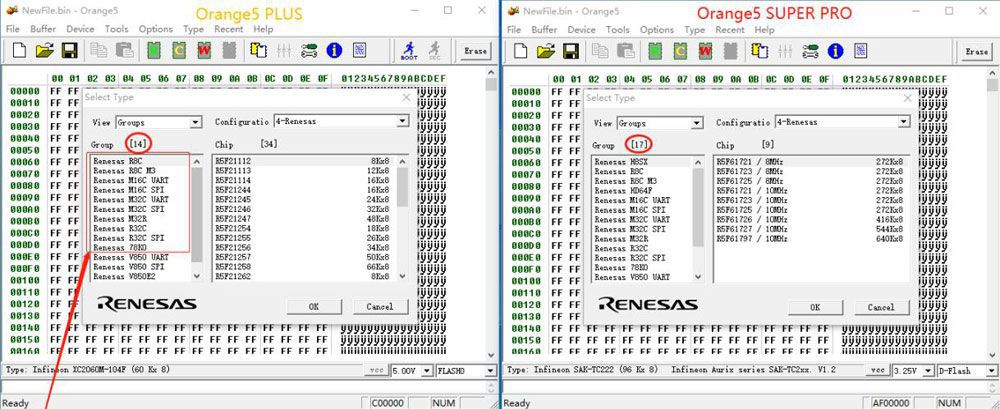Click green Read chip icon in Orange5 PLUS window
The width and height of the screenshot is (1000, 409).
[154, 50]
